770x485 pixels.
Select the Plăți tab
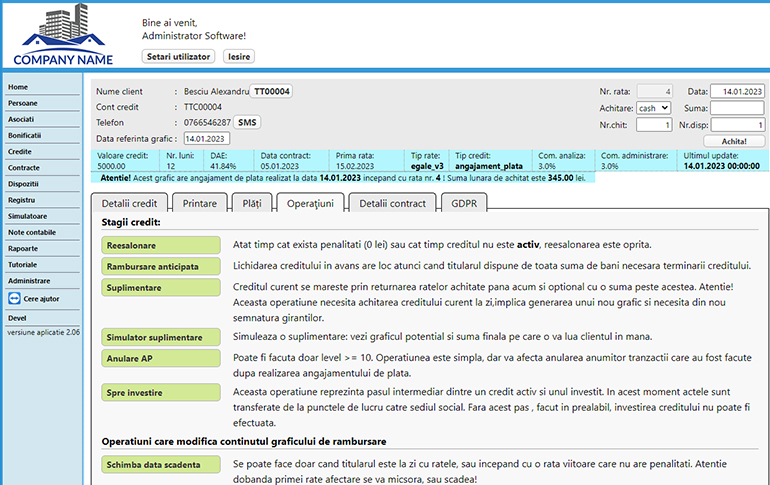point(252,203)
